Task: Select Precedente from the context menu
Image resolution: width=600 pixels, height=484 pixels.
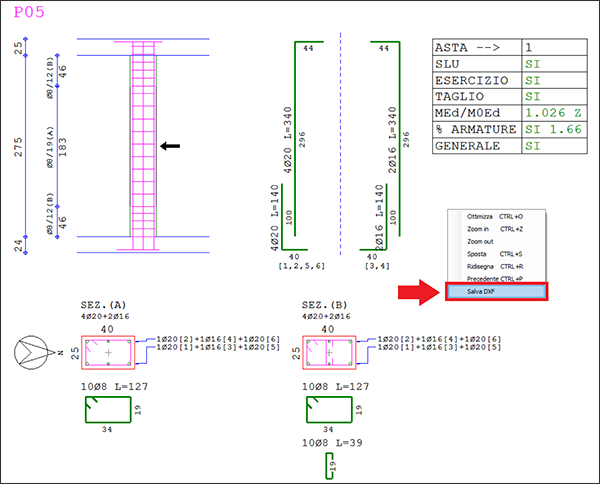Action: [484, 278]
